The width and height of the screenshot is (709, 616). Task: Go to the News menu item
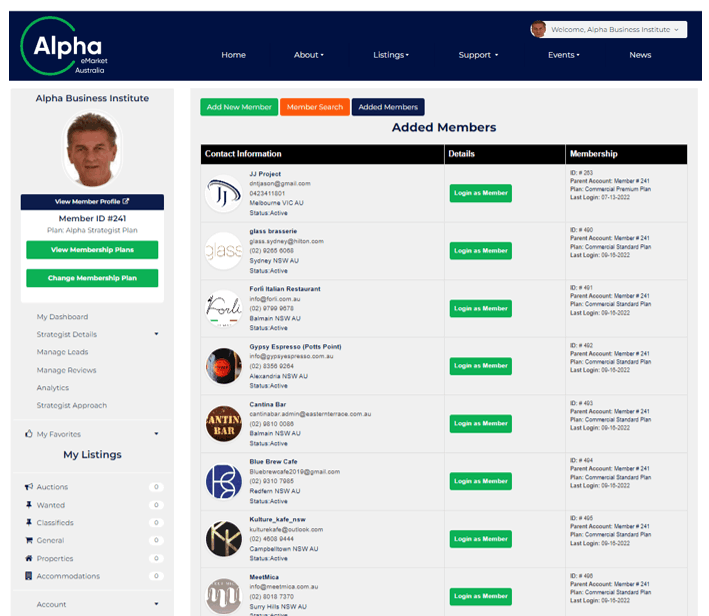[x=640, y=55]
